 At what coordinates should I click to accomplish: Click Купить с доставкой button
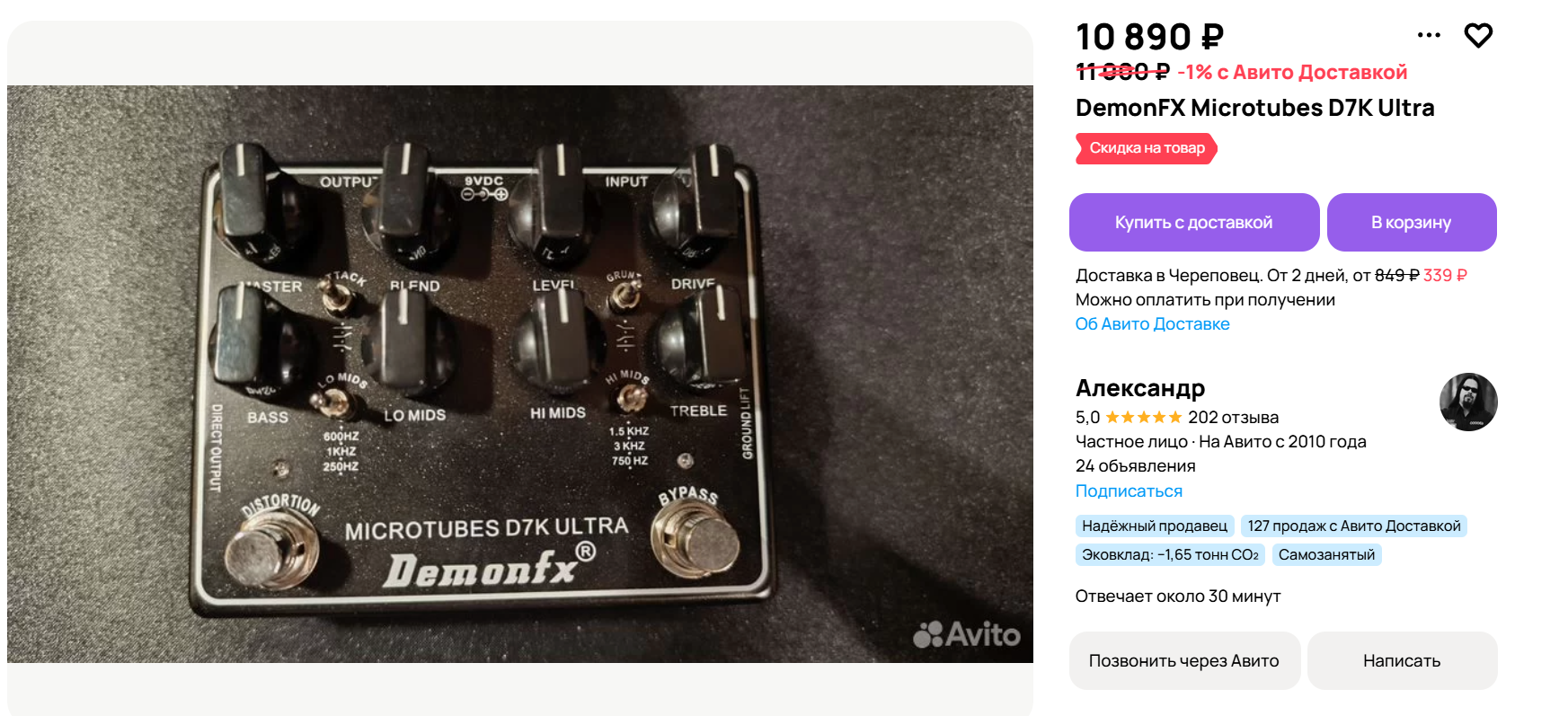(x=1194, y=222)
